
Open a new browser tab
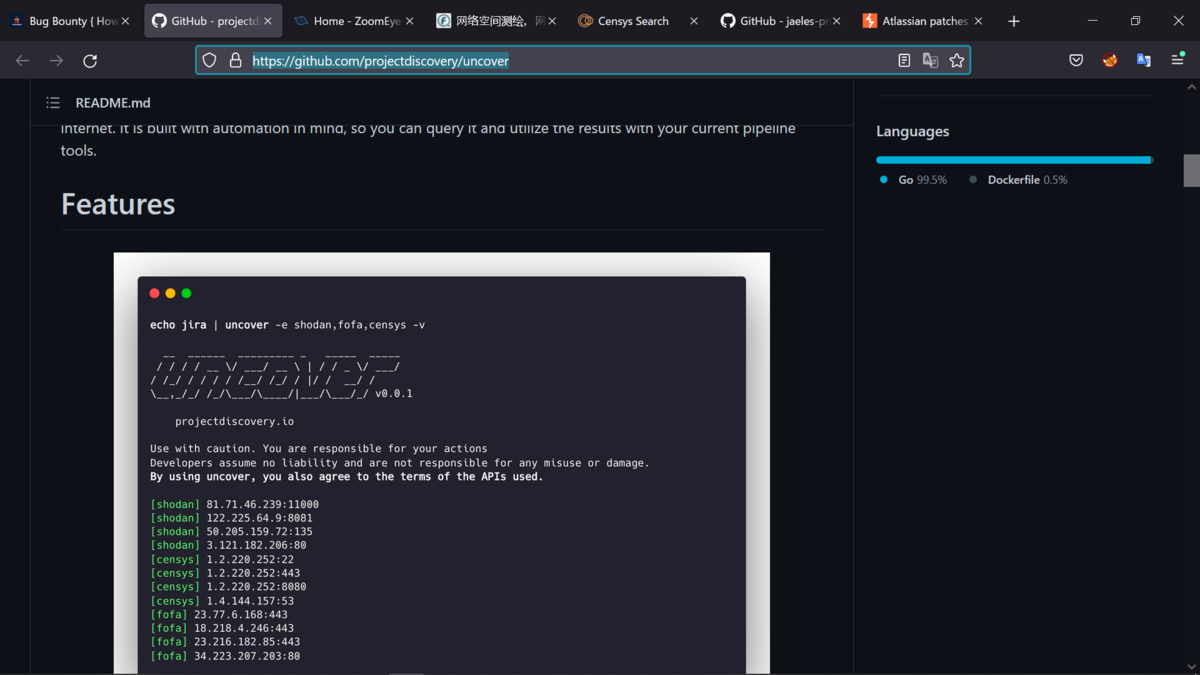pos(1014,21)
